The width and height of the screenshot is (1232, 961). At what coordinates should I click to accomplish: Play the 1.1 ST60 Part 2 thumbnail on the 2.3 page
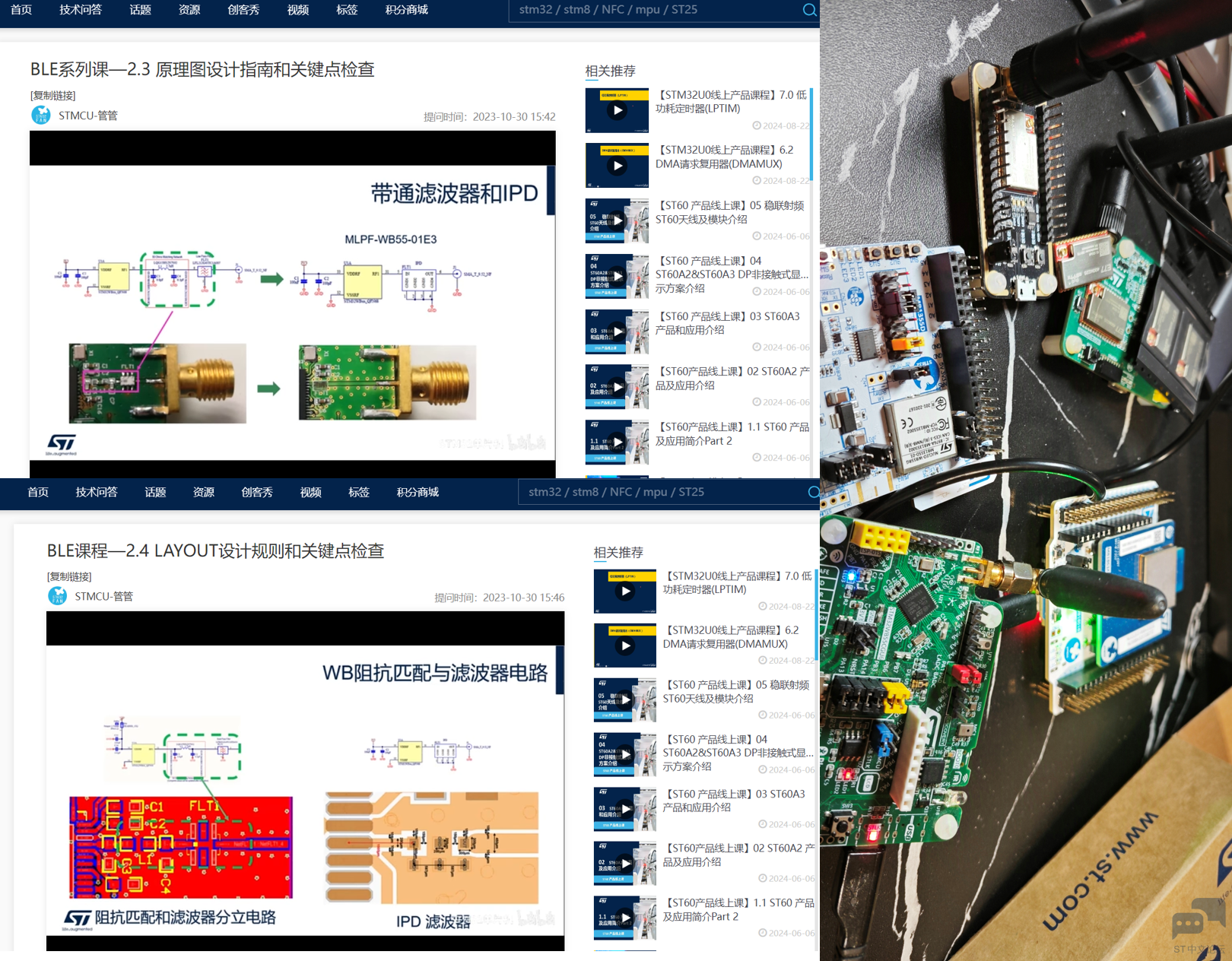(x=617, y=442)
